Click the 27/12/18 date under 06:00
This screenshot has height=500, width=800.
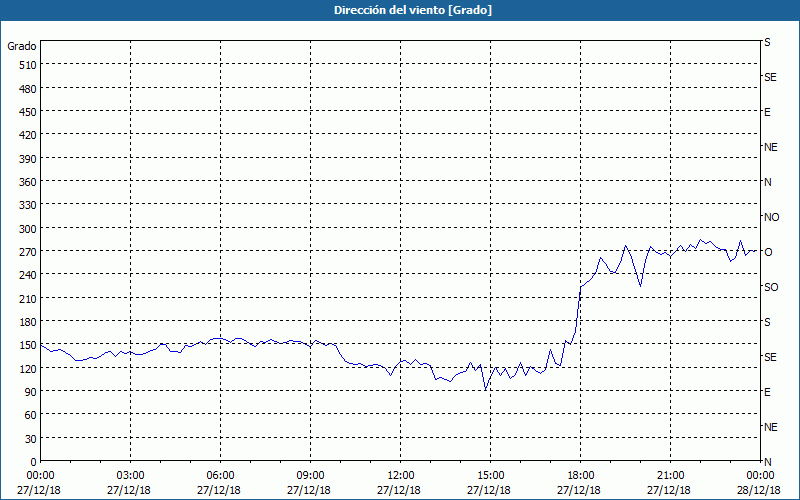pyautogui.click(x=219, y=490)
